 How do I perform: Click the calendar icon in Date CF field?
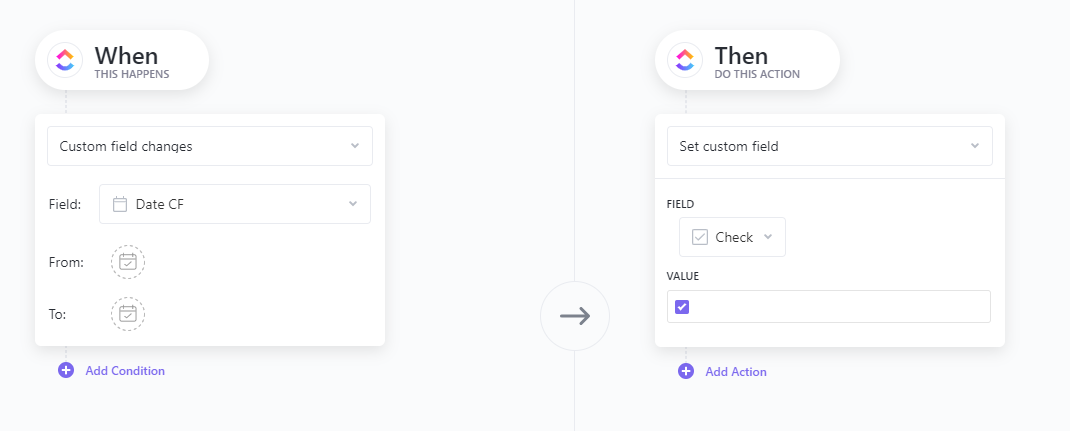pyautogui.click(x=120, y=204)
